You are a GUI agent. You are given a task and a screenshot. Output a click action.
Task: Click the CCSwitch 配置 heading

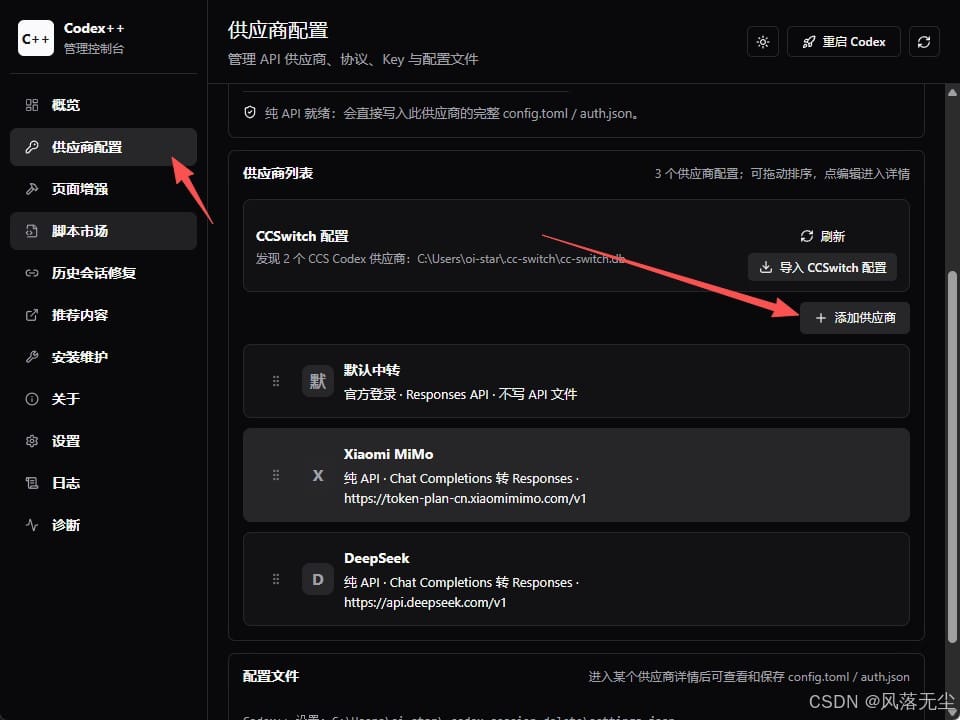pyautogui.click(x=302, y=236)
